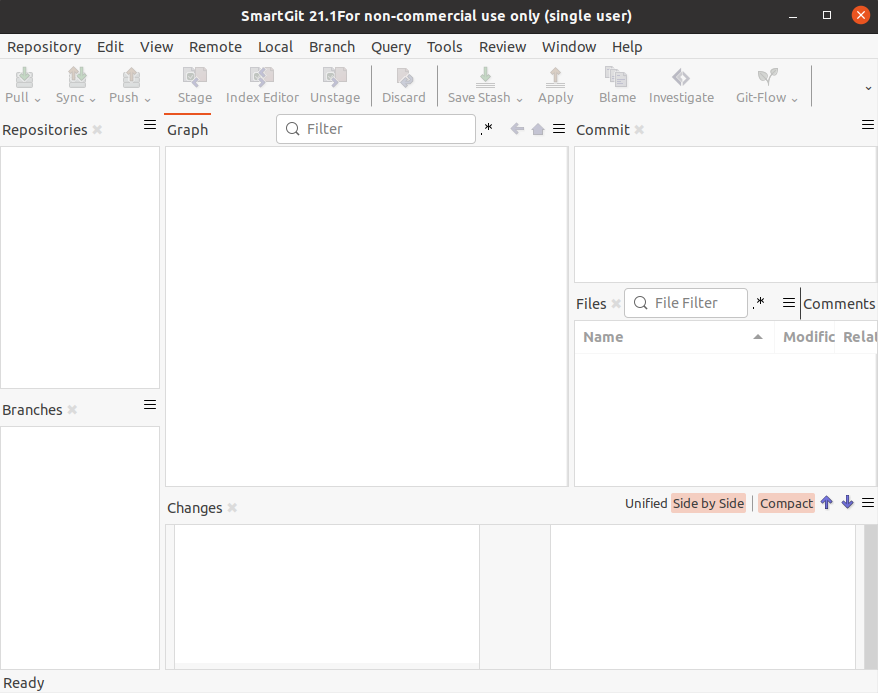The width and height of the screenshot is (878, 693).
Task: Click the Investigate toolbar icon
Action: (x=681, y=78)
